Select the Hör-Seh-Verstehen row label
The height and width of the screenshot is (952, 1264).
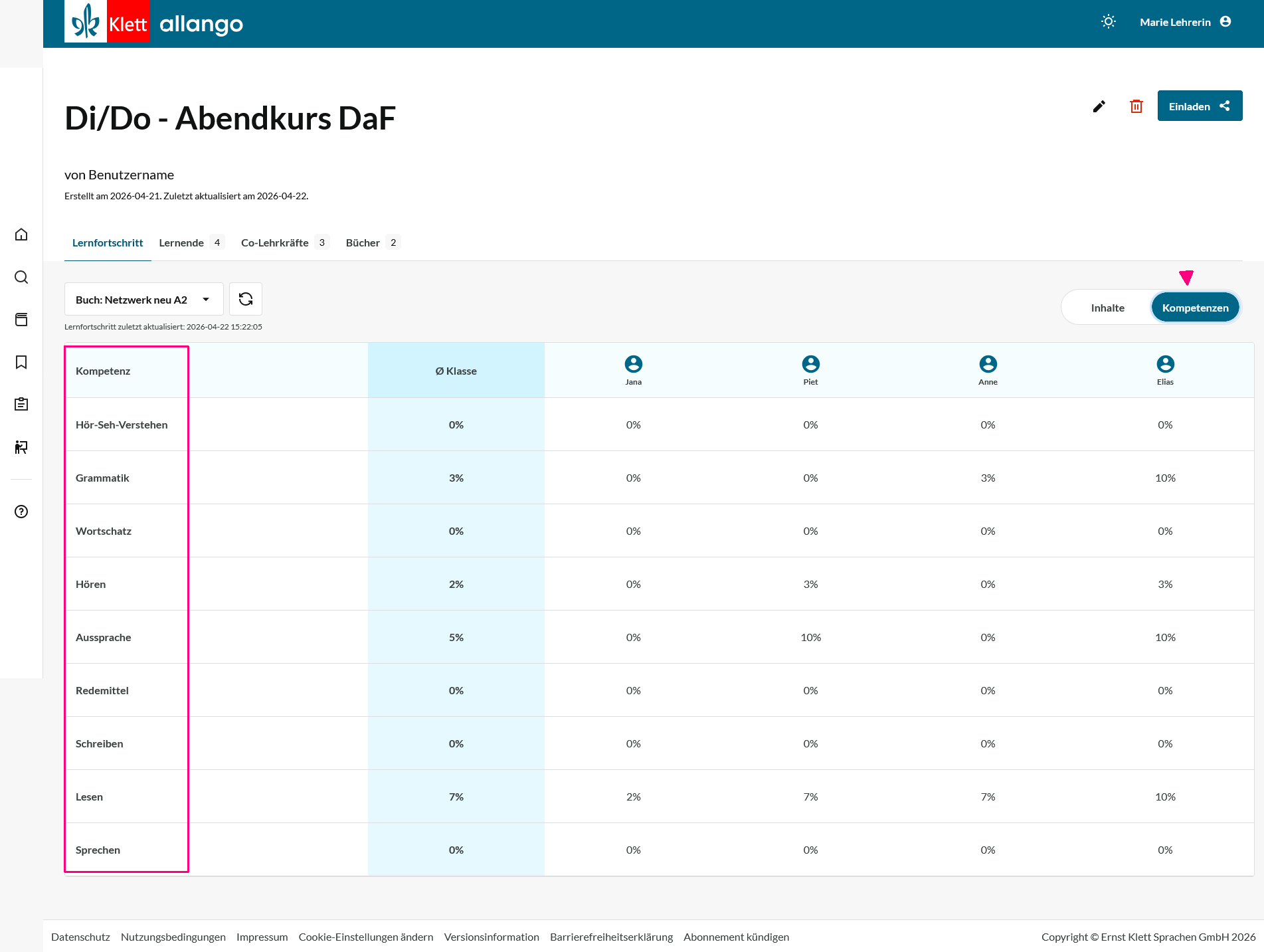(x=122, y=425)
